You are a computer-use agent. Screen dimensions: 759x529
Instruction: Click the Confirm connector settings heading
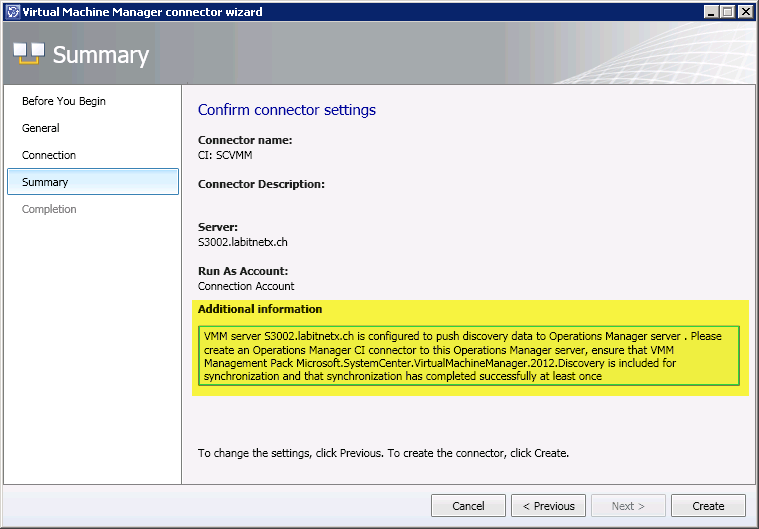coord(287,110)
